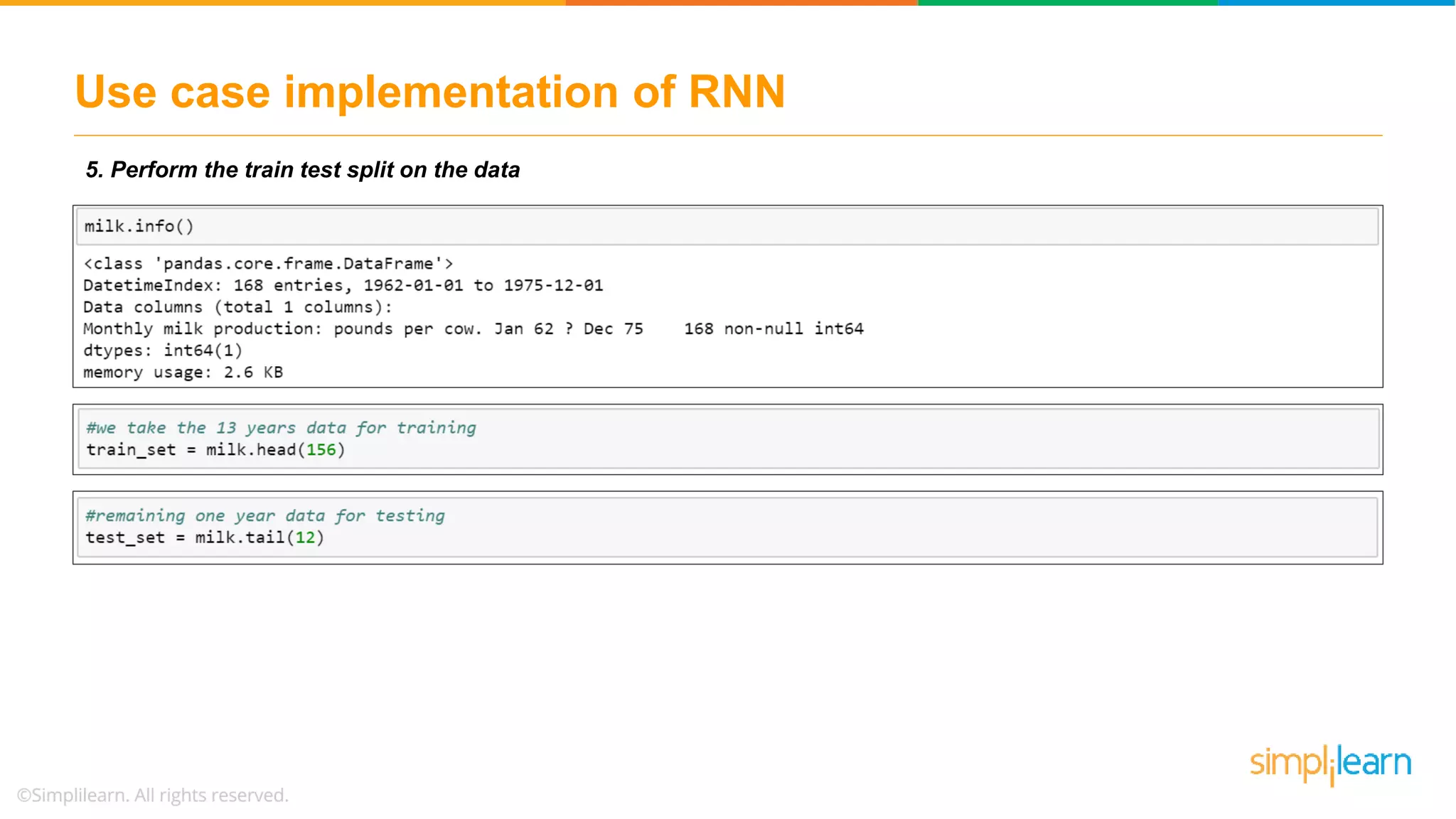
Task: Click the milk.info() code cell
Action: coord(727,226)
